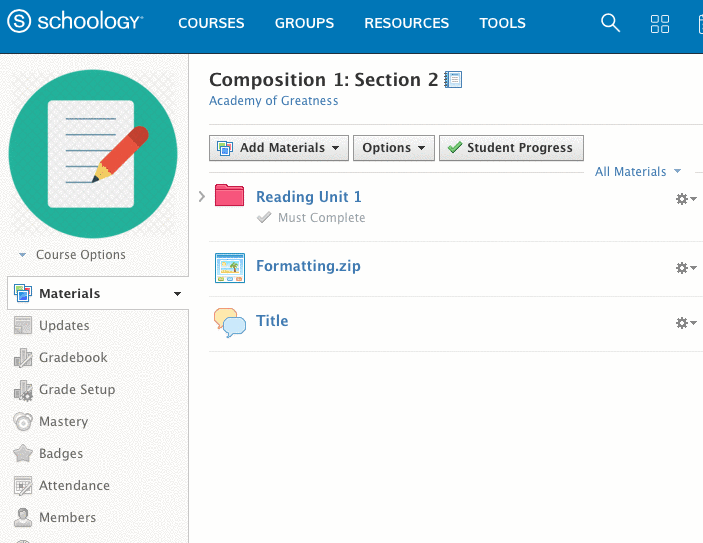Expand the Reading Unit 1 folder arrow
Image resolution: width=703 pixels, height=543 pixels.
coord(202,196)
